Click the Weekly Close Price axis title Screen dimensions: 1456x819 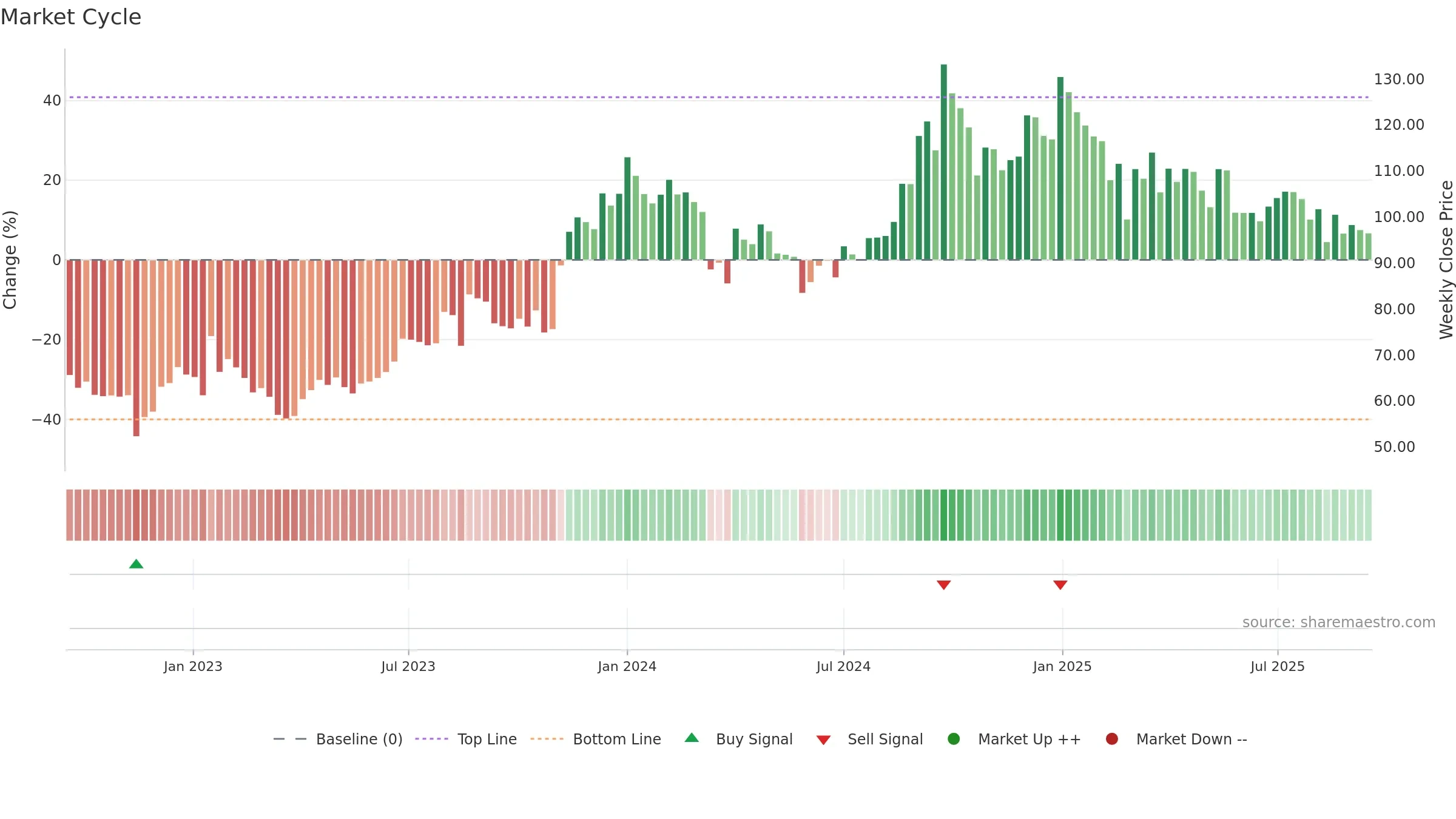click(1446, 260)
